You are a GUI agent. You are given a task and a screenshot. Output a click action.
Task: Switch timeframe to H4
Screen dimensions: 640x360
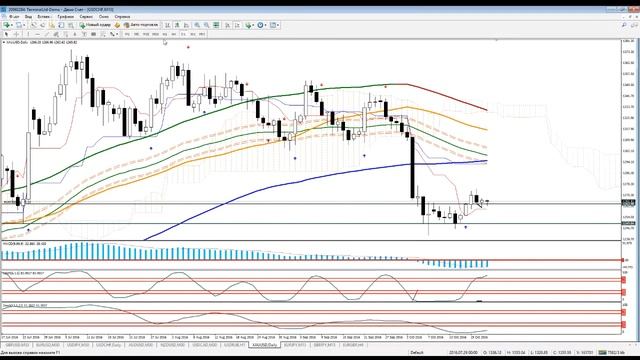(x=173, y=34)
